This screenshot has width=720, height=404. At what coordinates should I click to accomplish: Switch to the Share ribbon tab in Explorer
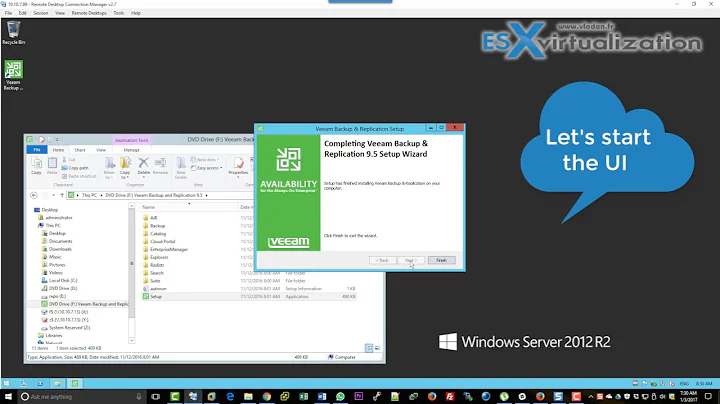pos(80,150)
